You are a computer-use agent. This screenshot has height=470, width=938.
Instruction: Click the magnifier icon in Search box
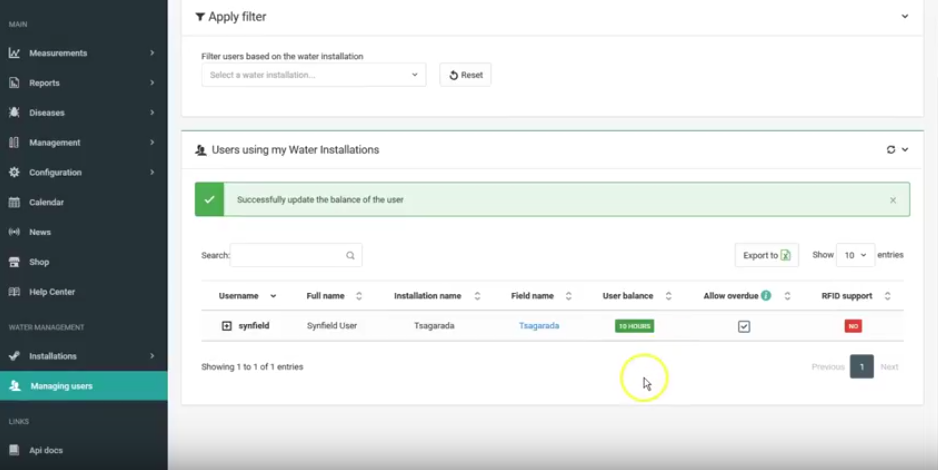[x=350, y=256]
